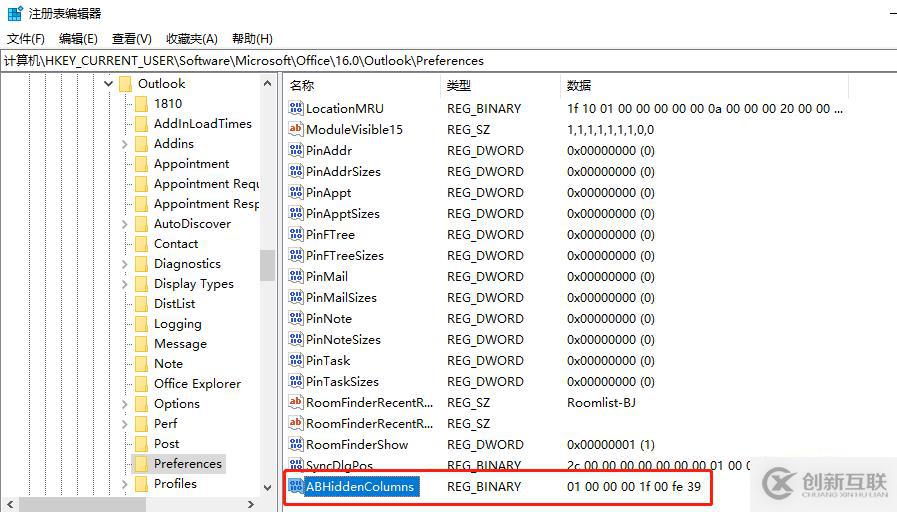Click data '01 00 00 00 1f 00 fe 39'

634,487
